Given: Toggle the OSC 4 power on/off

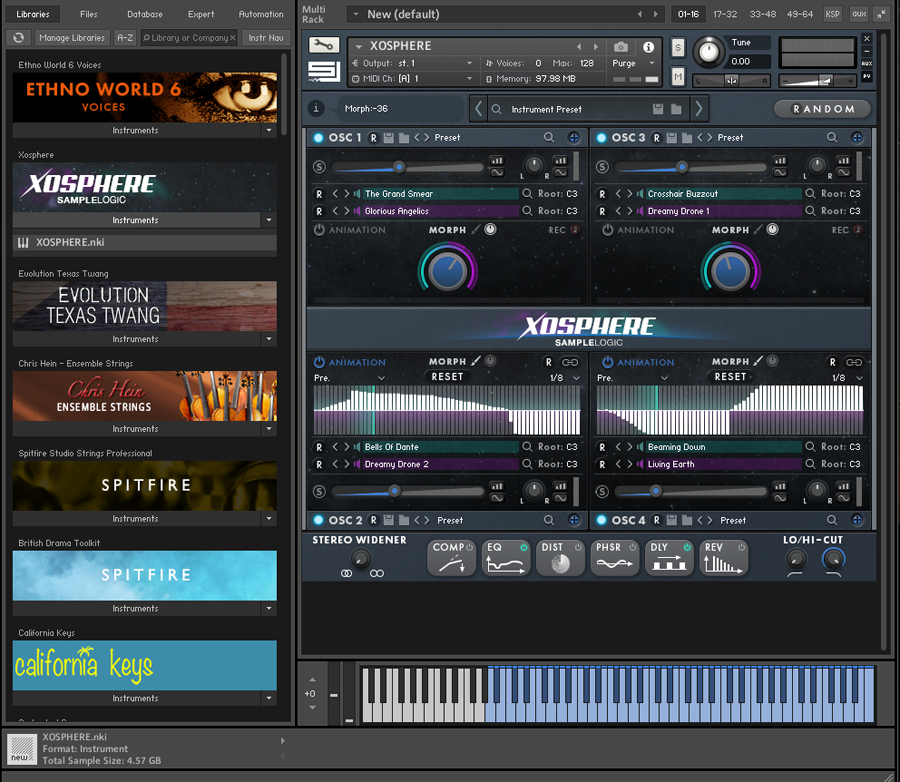Looking at the screenshot, I should 601,520.
